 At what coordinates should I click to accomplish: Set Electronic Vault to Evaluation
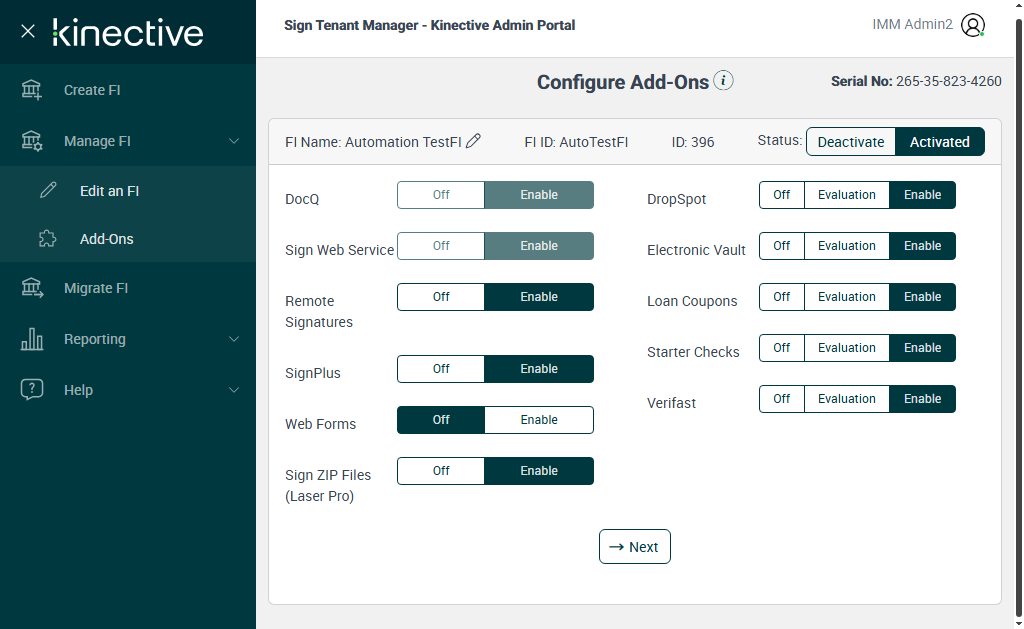(847, 246)
